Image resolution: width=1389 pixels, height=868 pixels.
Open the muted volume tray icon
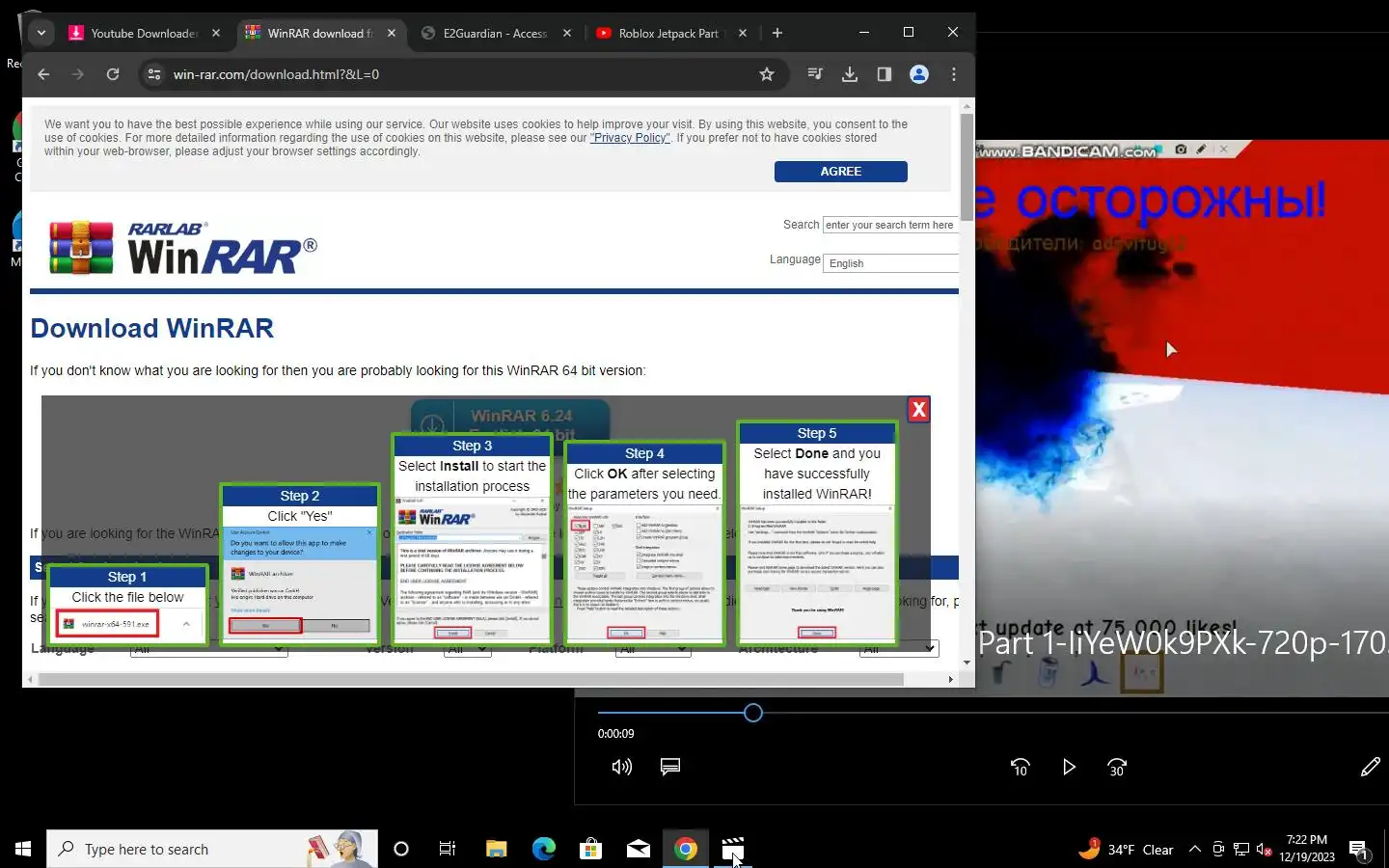click(x=1265, y=850)
